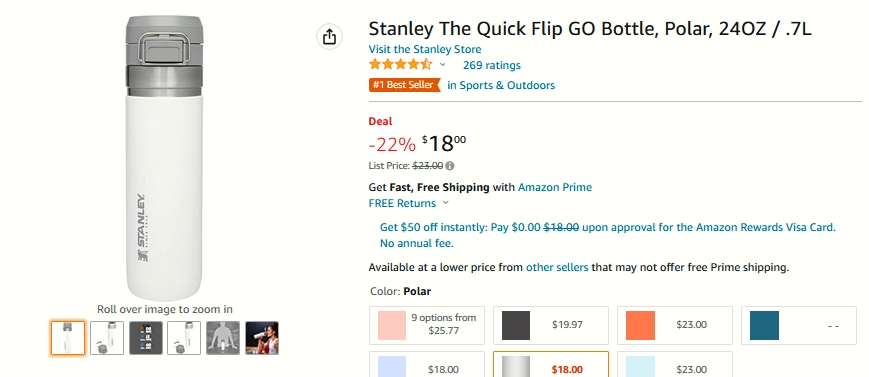Choose the charcoal color swatch at $19.97
Image resolution: width=869 pixels, height=377 pixels.
[x=551, y=325]
